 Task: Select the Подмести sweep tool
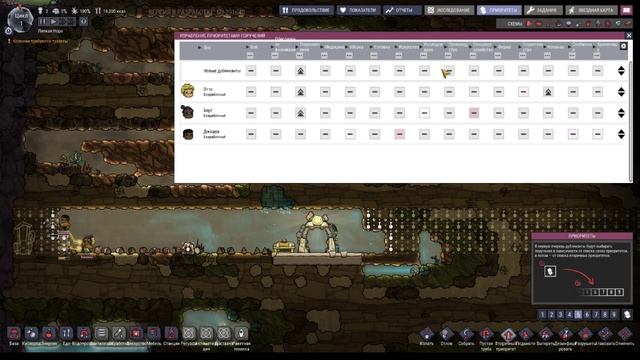click(526, 334)
